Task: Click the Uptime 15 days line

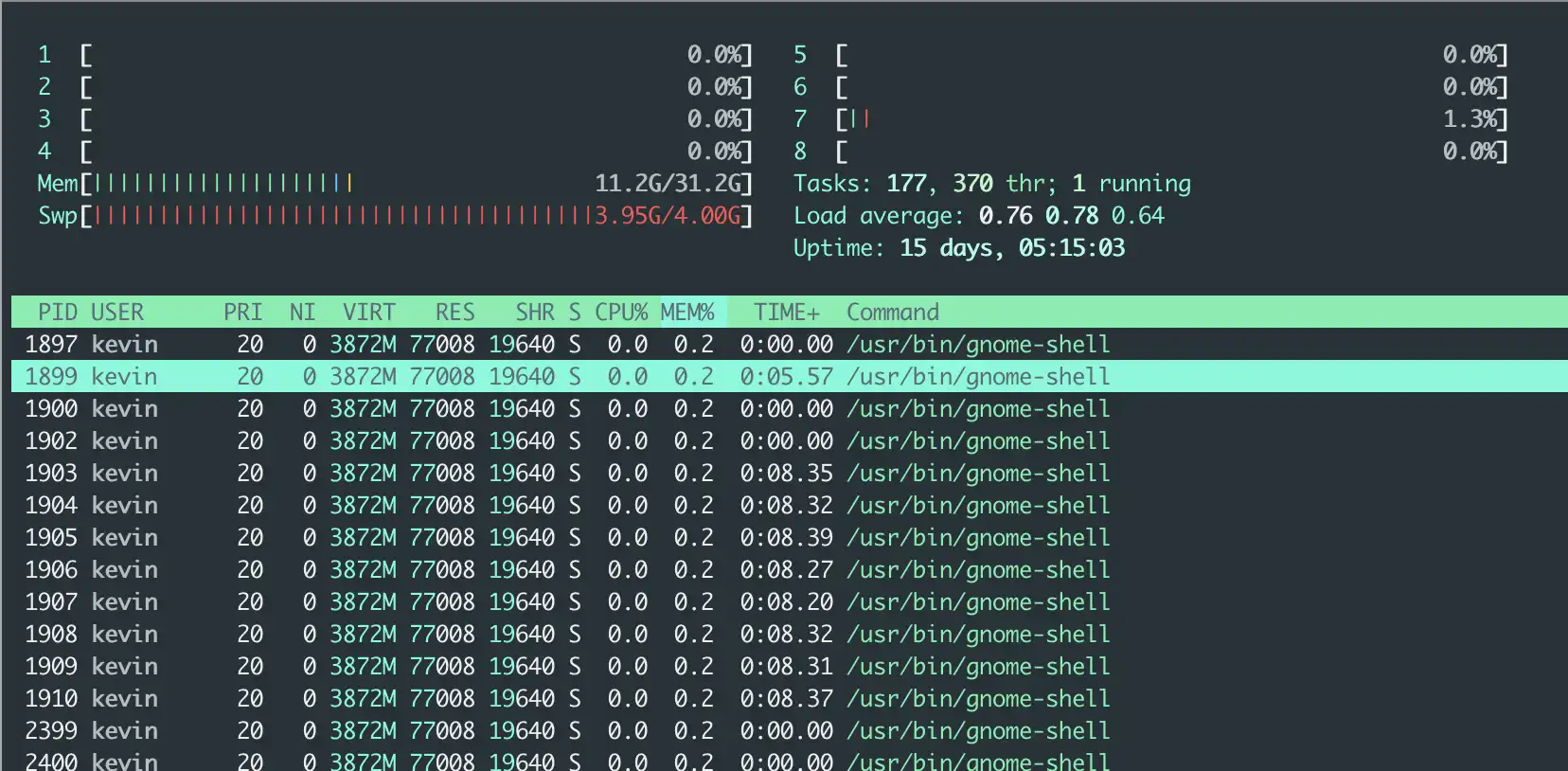Action: click(x=959, y=248)
